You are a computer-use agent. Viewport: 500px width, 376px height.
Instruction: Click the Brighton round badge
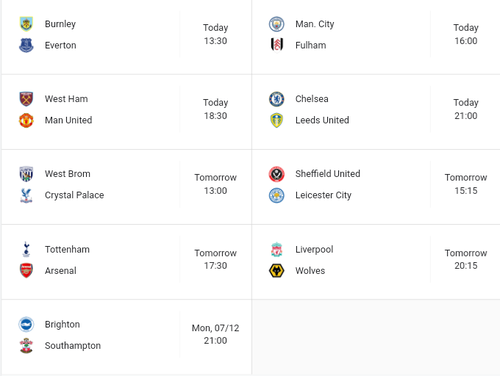click(x=26, y=324)
